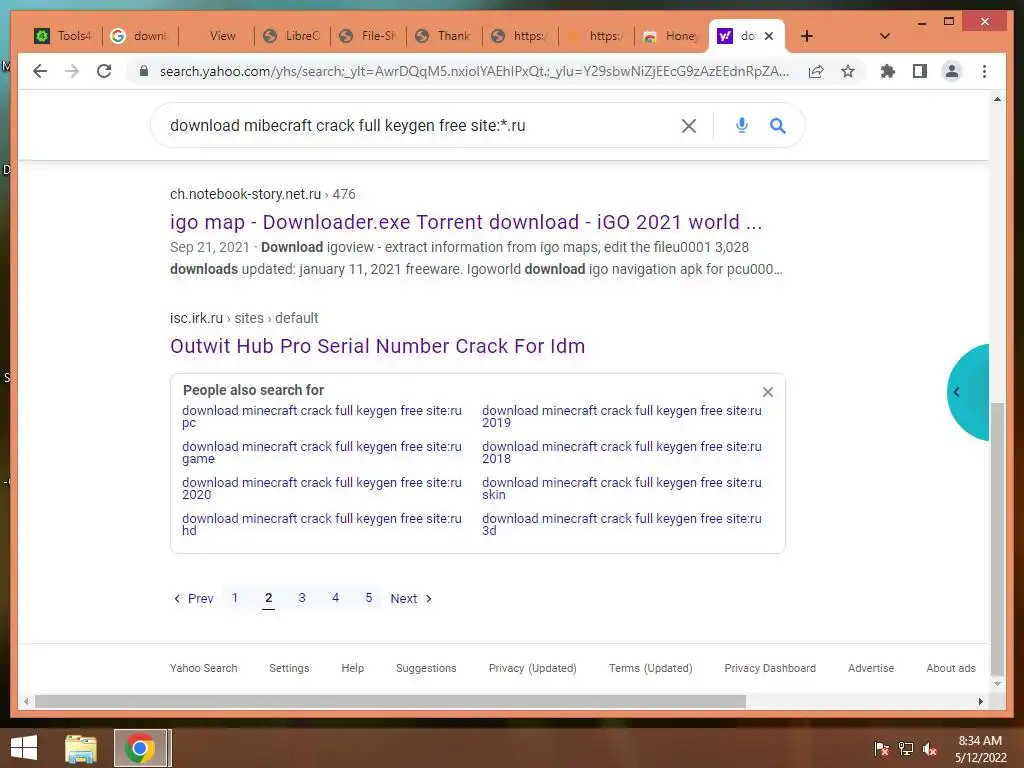Click the forward navigation arrow

coord(72,71)
